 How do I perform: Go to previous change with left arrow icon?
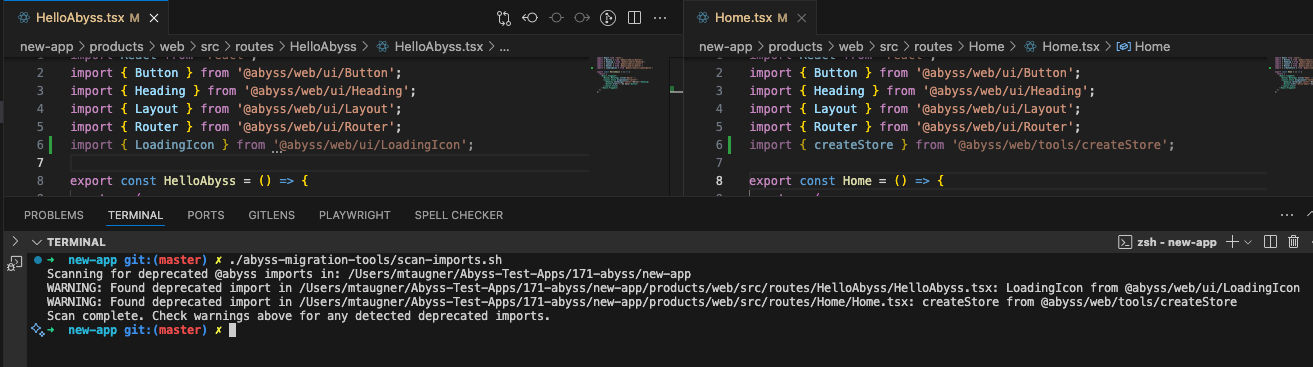coord(530,18)
